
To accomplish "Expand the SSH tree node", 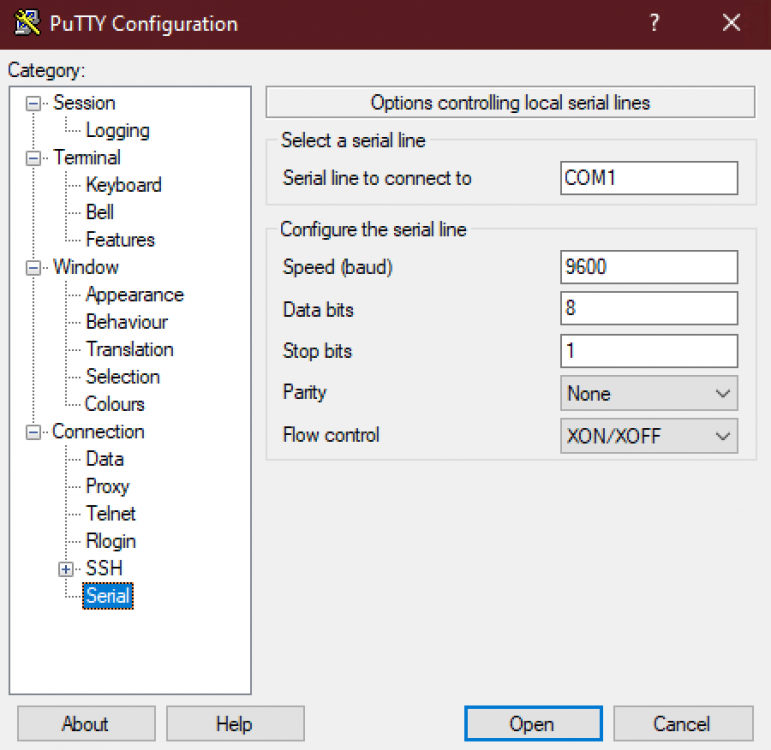I will (x=66, y=569).
